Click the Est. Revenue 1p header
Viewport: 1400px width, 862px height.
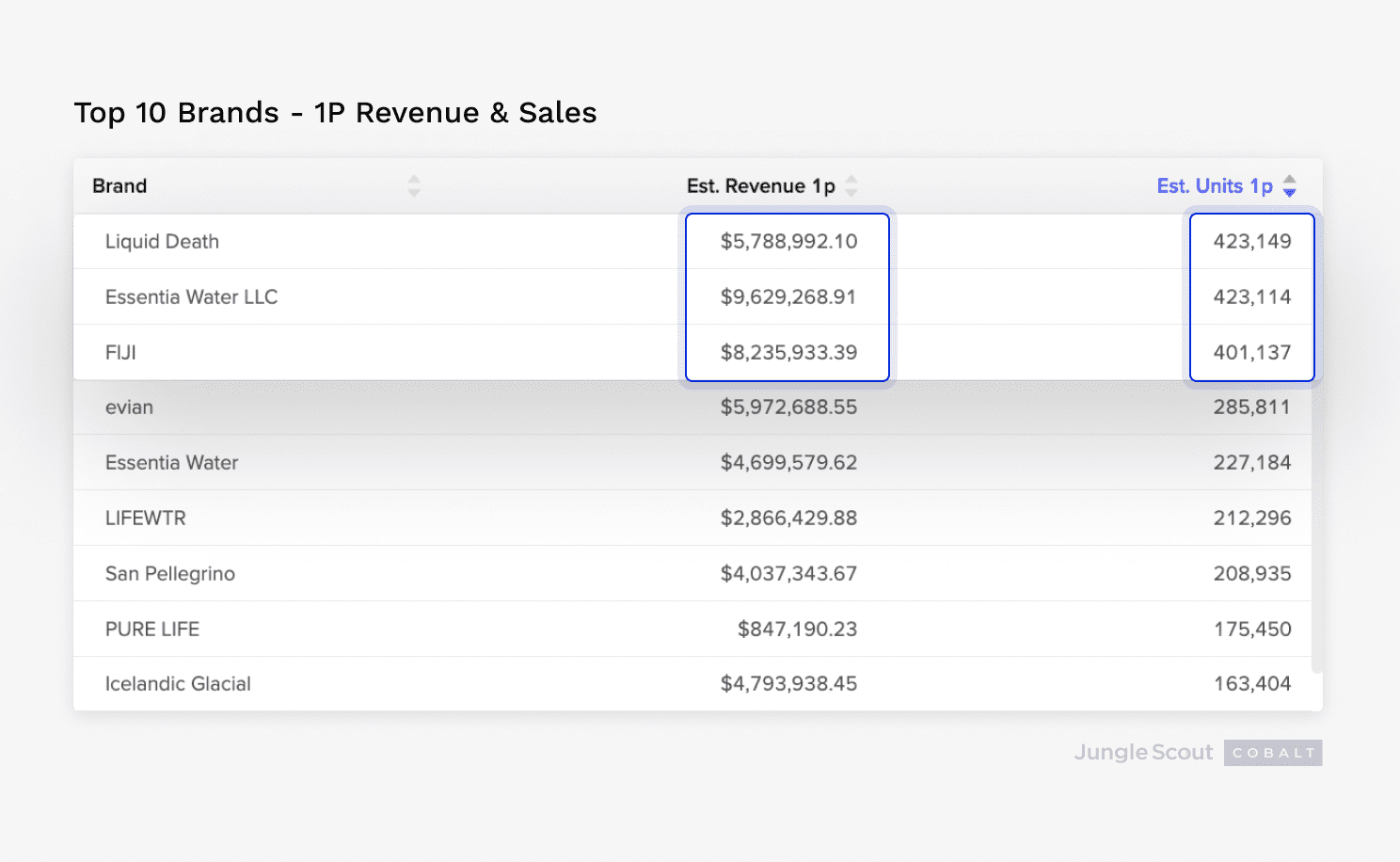tap(761, 186)
